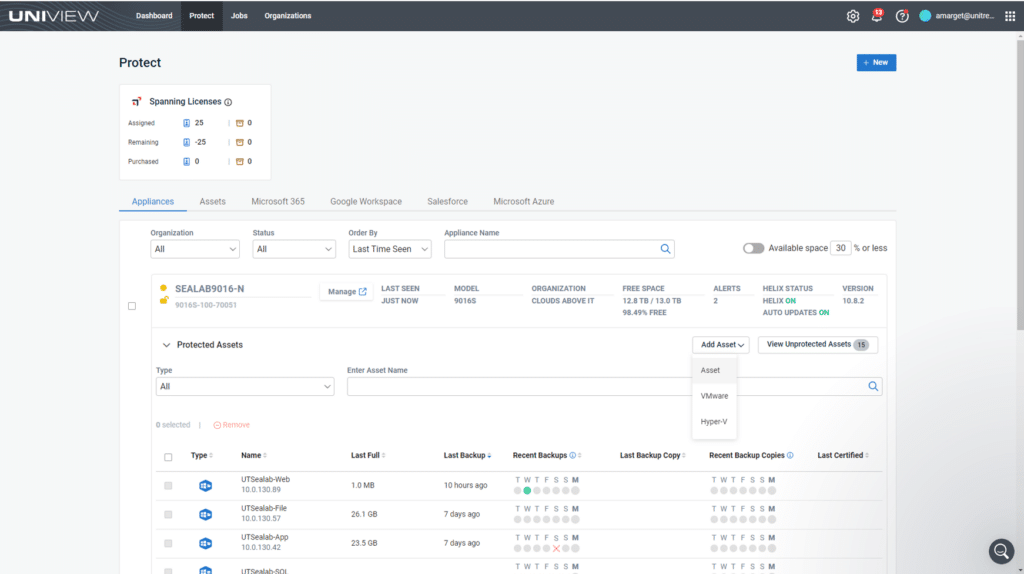1024x574 pixels.
Task: Click the Manage appliance button
Action: [347, 291]
